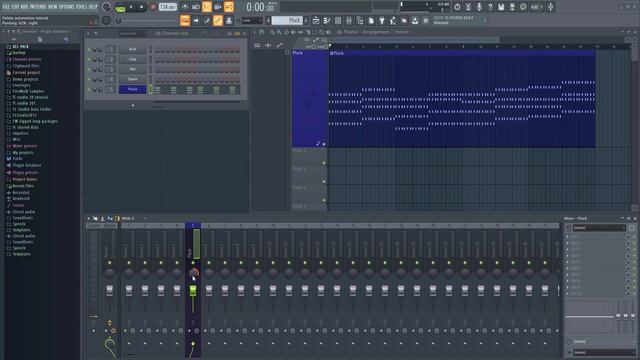This screenshot has height=360, width=640.
Task: Mute the Snare channel via green LED
Action: pos(89,79)
